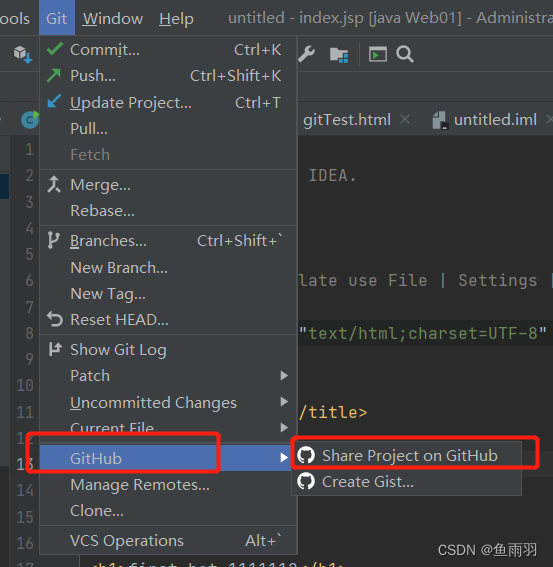Click the /title> tag text

[333, 412]
